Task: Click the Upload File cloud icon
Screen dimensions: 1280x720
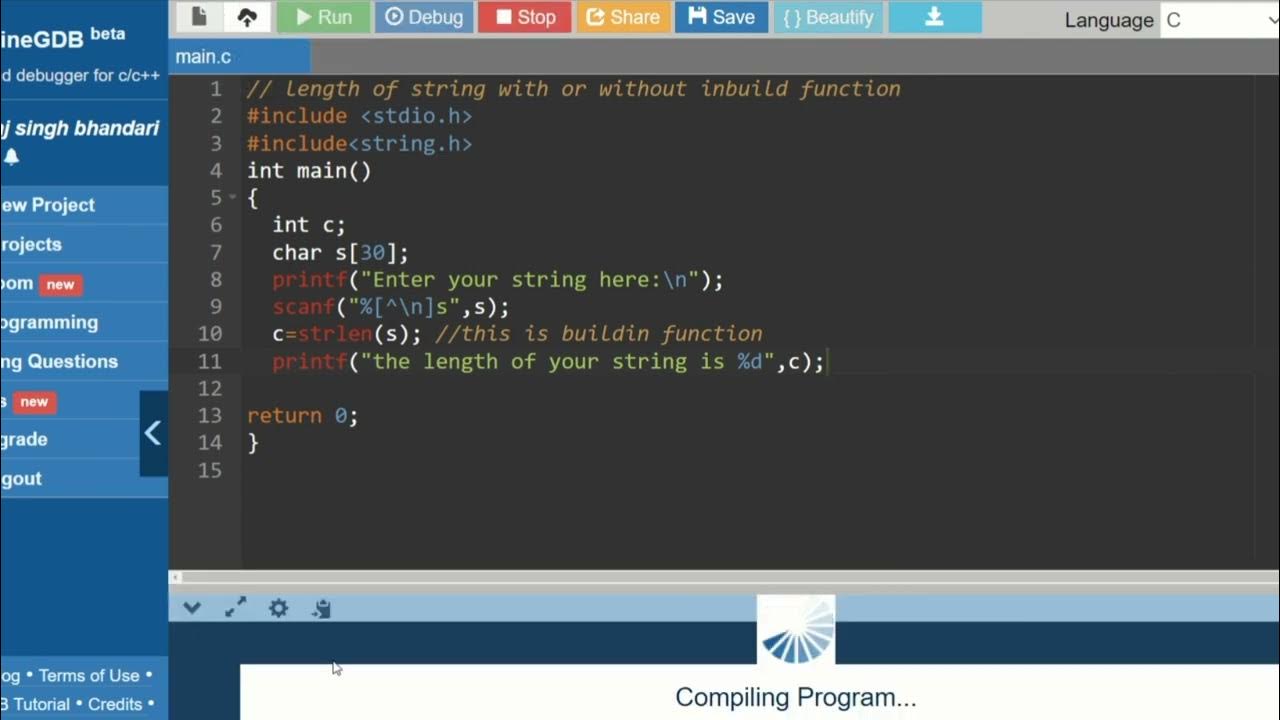Action: coord(246,17)
